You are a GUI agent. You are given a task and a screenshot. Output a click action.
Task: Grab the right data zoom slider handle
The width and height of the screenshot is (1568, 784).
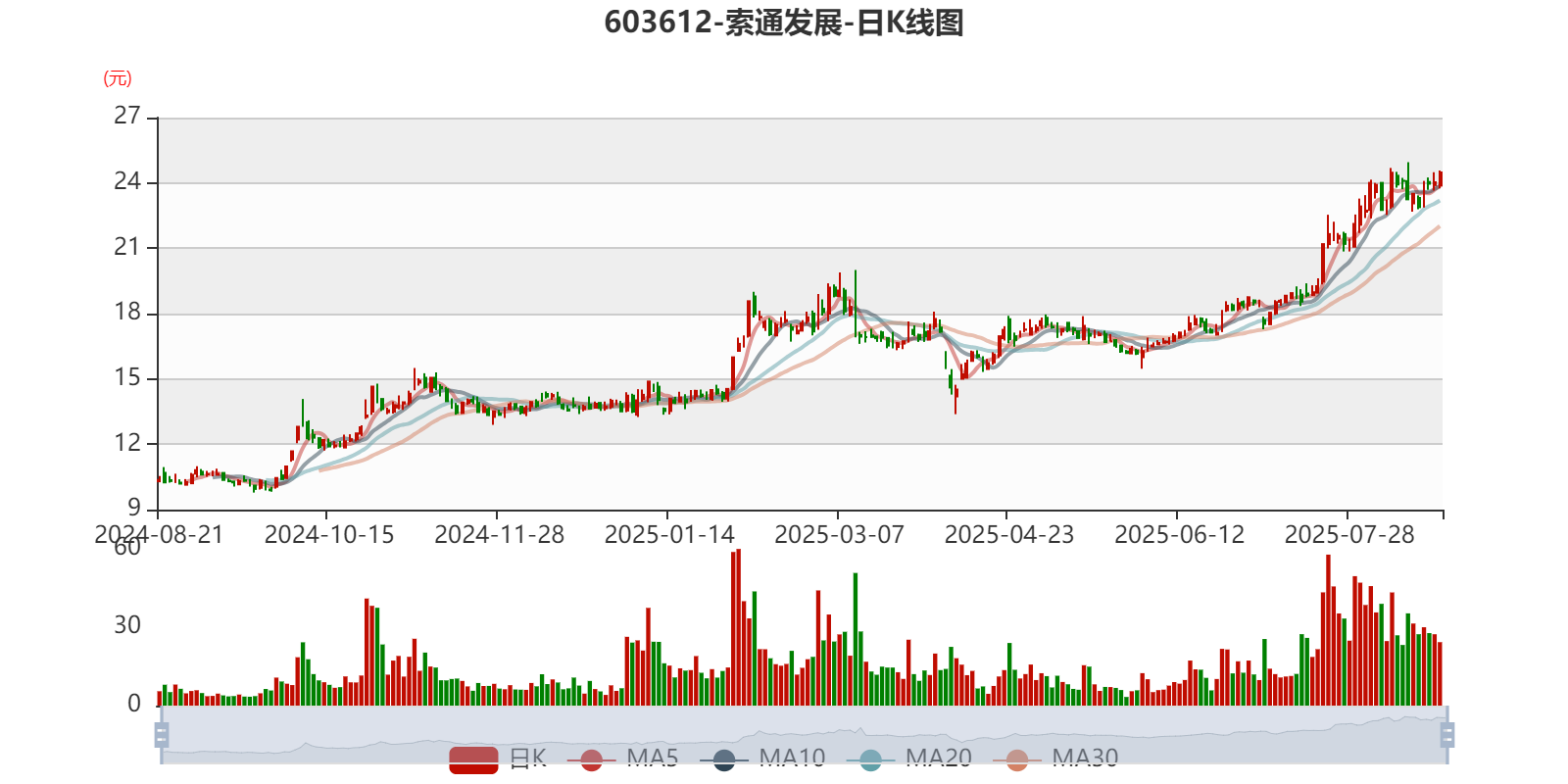(1446, 734)
